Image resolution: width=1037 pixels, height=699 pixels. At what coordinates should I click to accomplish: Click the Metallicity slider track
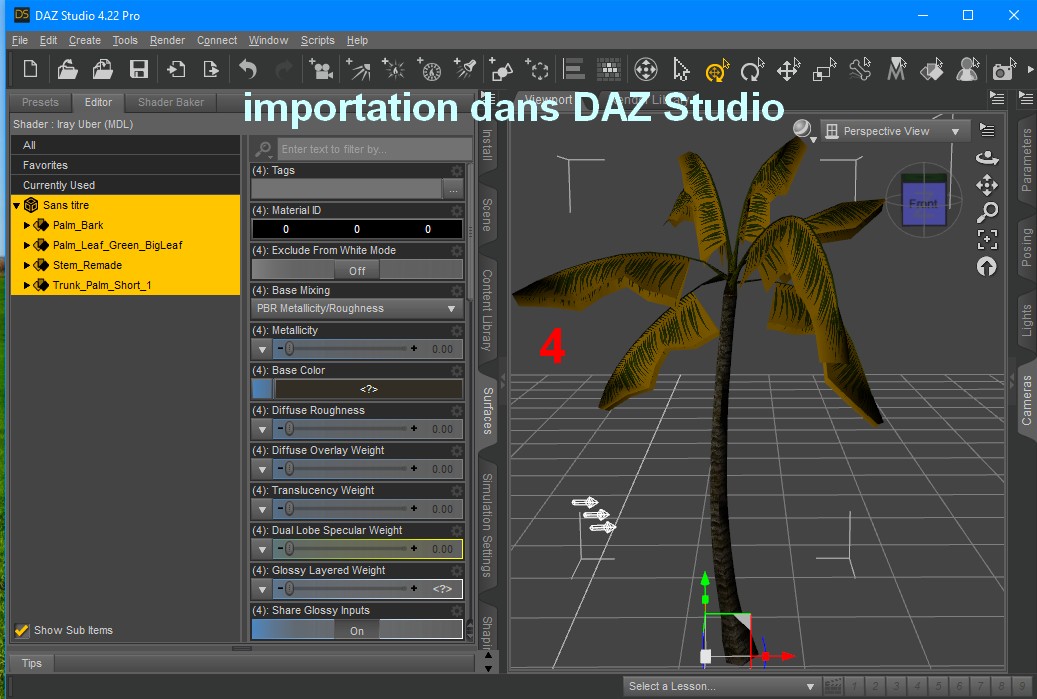point(347,349)
